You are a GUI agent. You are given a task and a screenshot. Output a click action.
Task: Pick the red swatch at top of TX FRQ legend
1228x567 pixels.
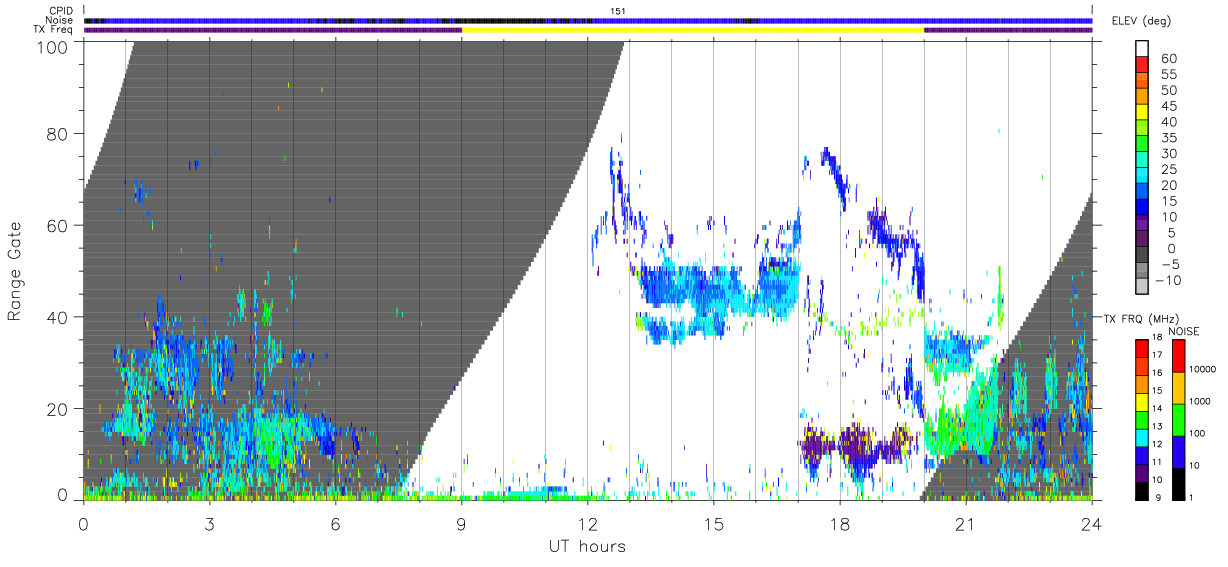coord(1141,348)
